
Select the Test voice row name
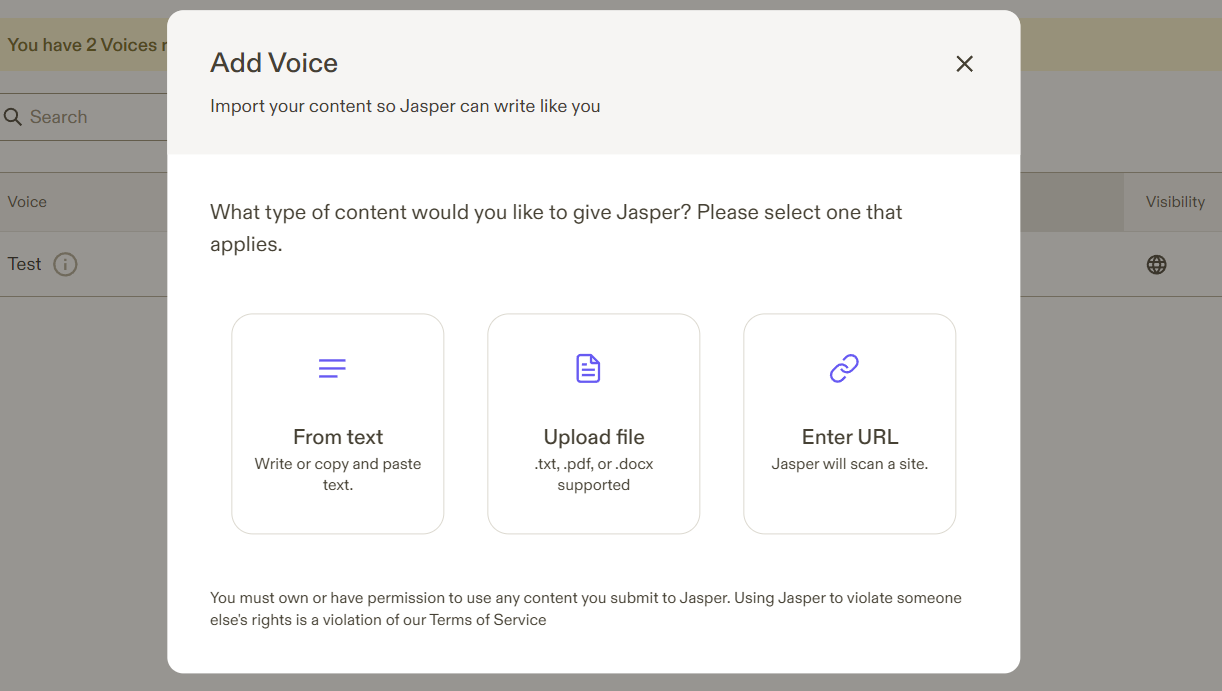[x=25, y=265]
